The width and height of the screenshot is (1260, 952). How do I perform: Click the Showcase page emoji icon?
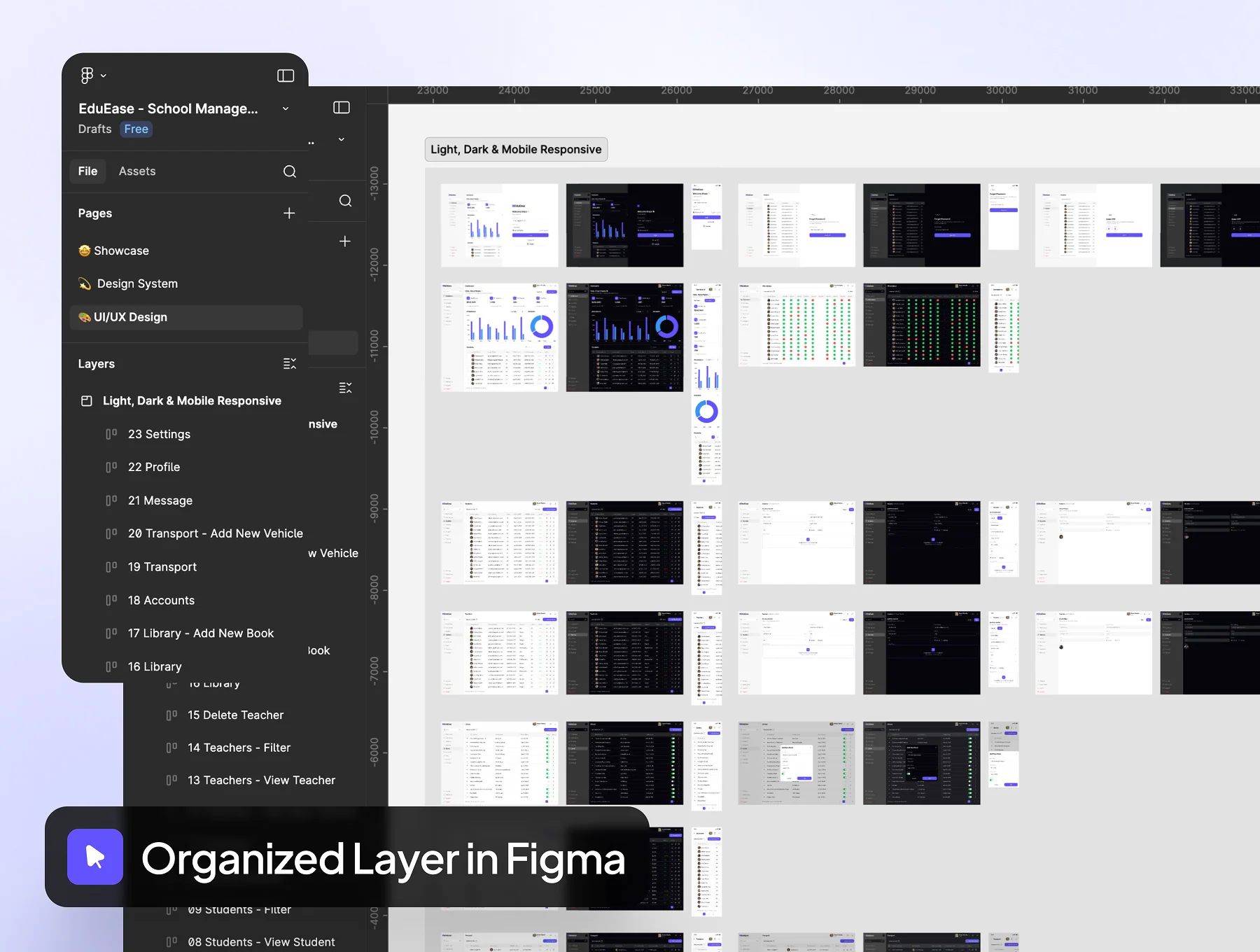(85, 251)
